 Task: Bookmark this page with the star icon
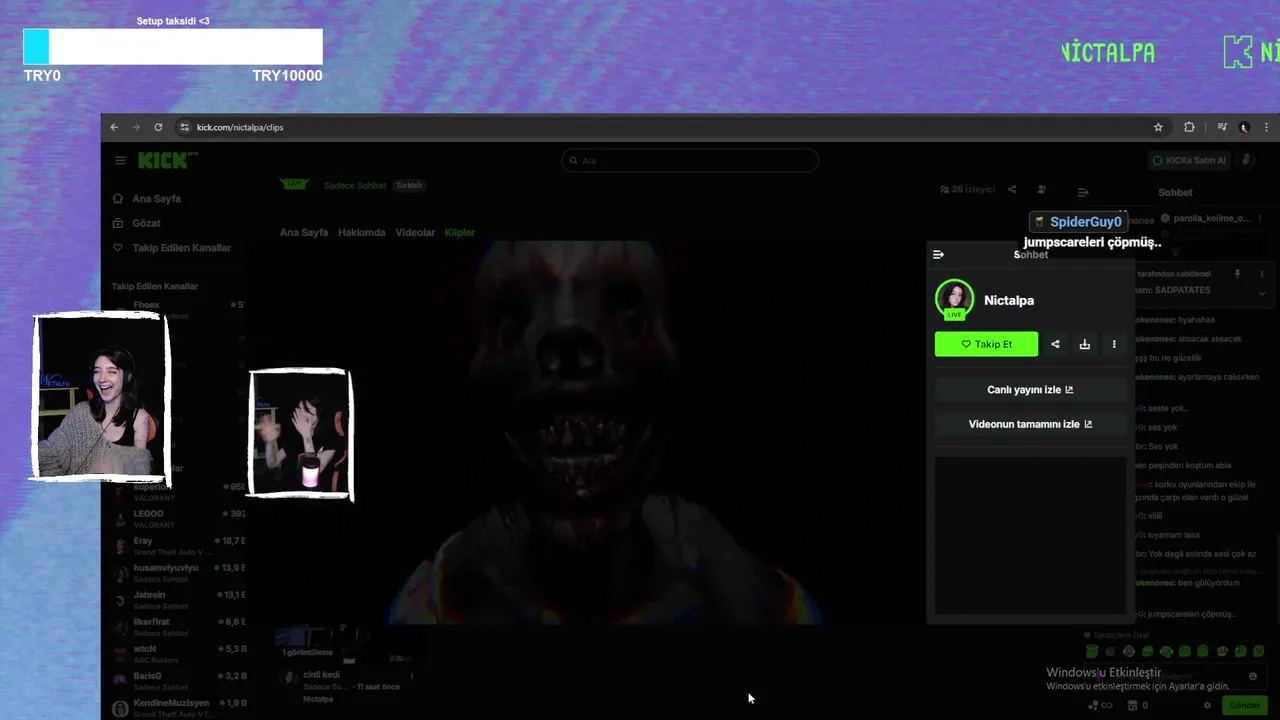1158,127
